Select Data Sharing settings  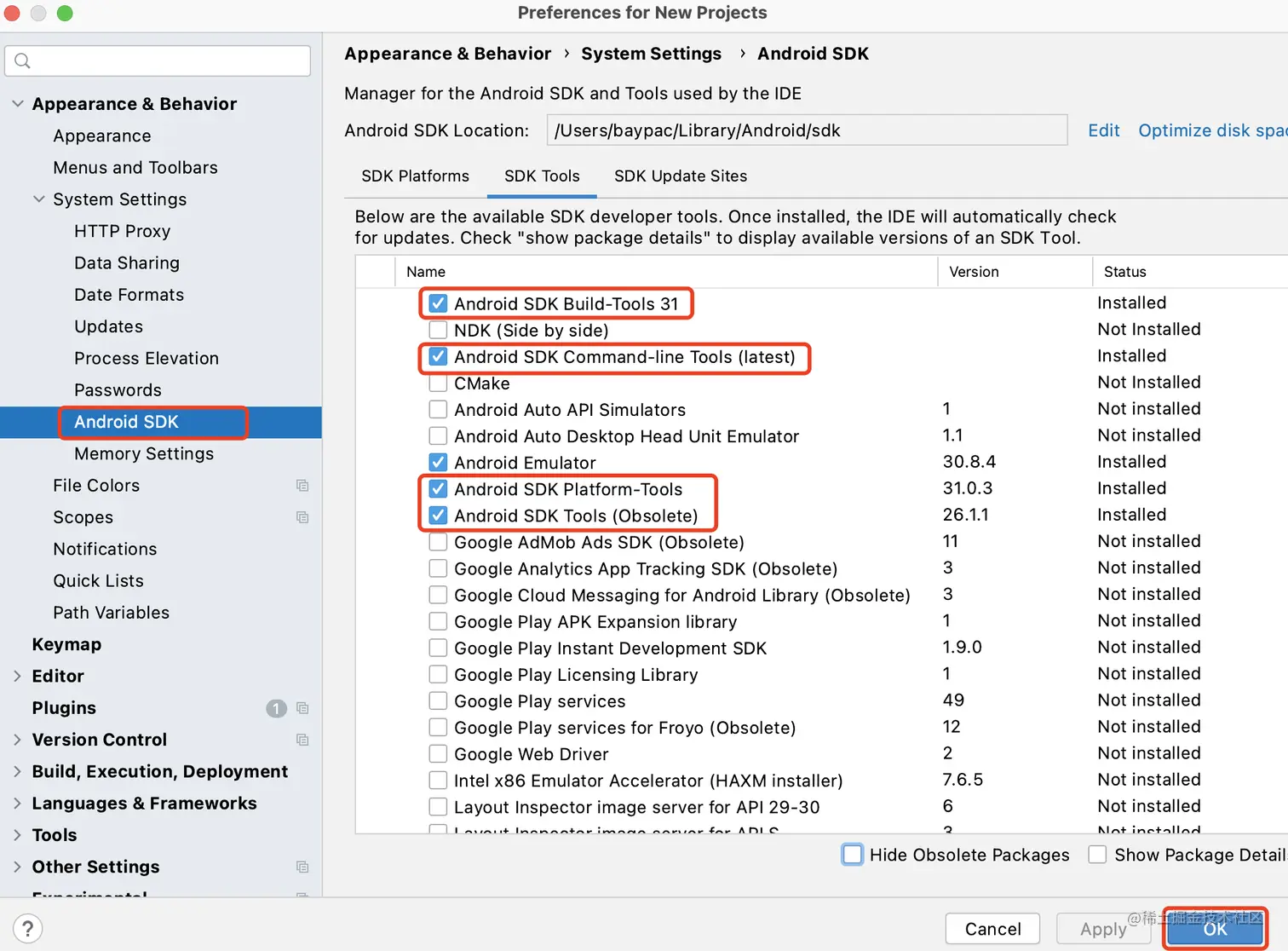point(127,262)
